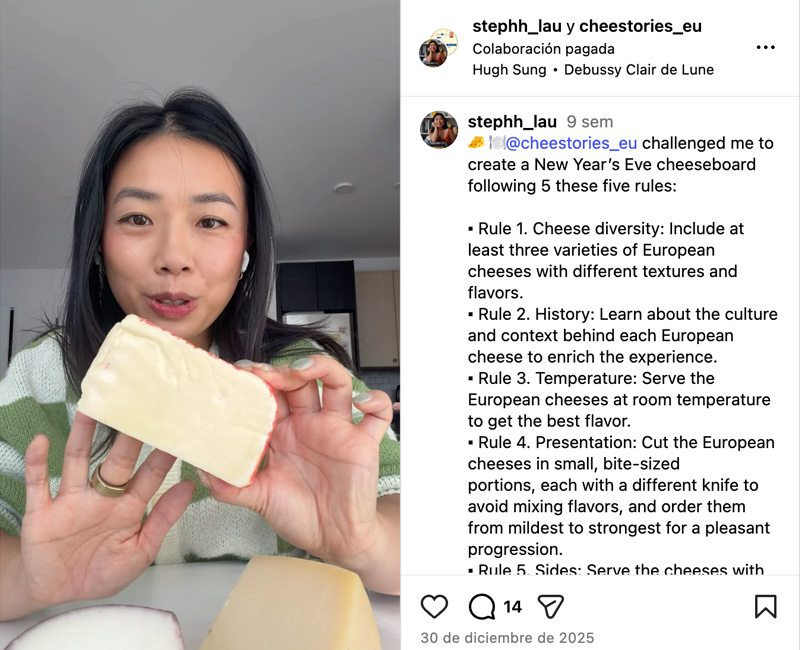Screen dimensions: 800x650
Task: Open cheestories_eu profile from header
Action: (640, 26)
